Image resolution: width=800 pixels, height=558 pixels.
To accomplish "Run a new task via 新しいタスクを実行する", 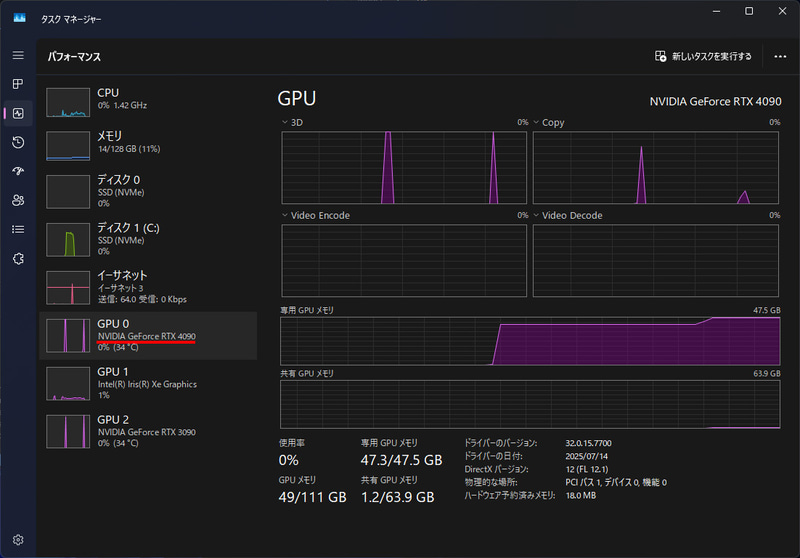I will point(703,56).
